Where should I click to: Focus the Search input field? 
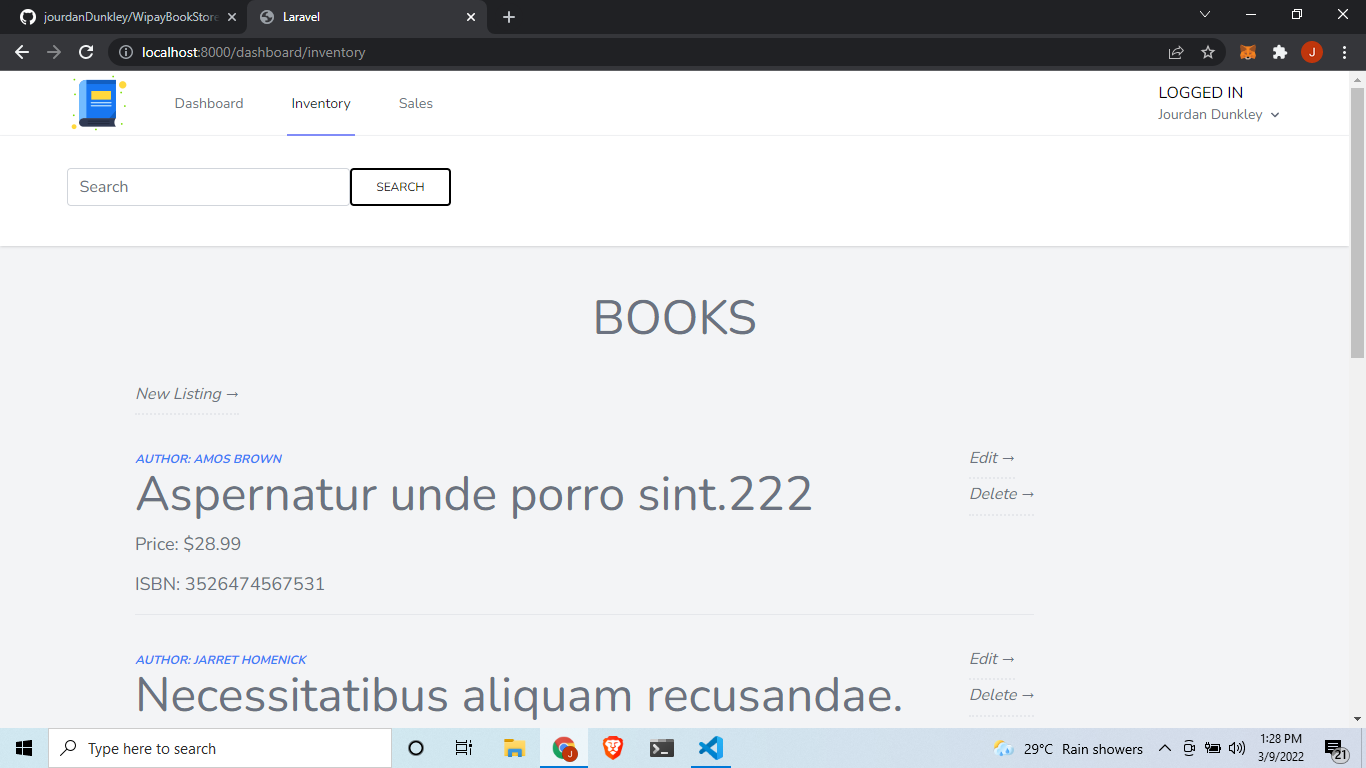click(207, 187)
